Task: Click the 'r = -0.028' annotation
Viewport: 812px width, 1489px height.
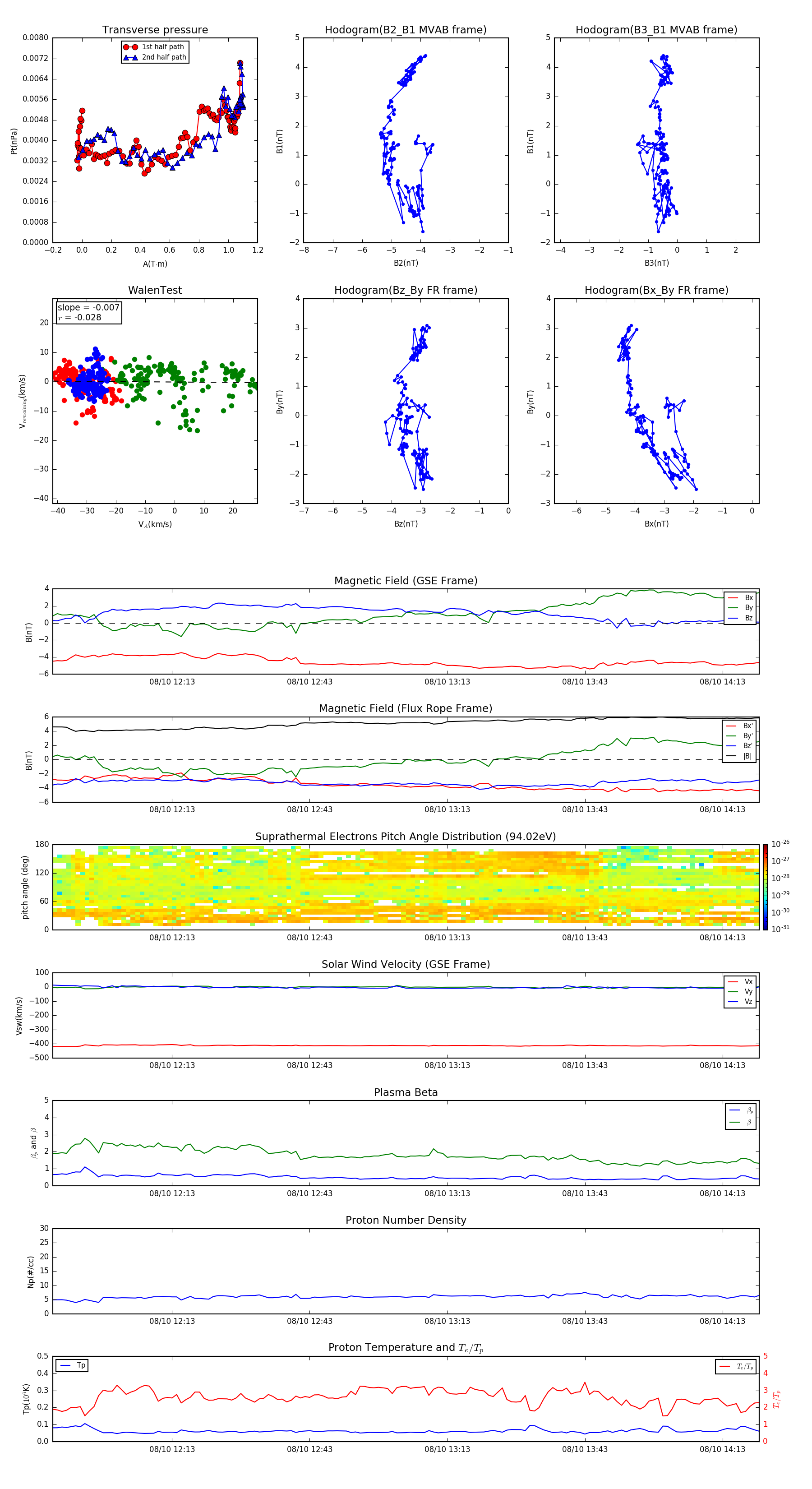Action: tap(80, 317)
